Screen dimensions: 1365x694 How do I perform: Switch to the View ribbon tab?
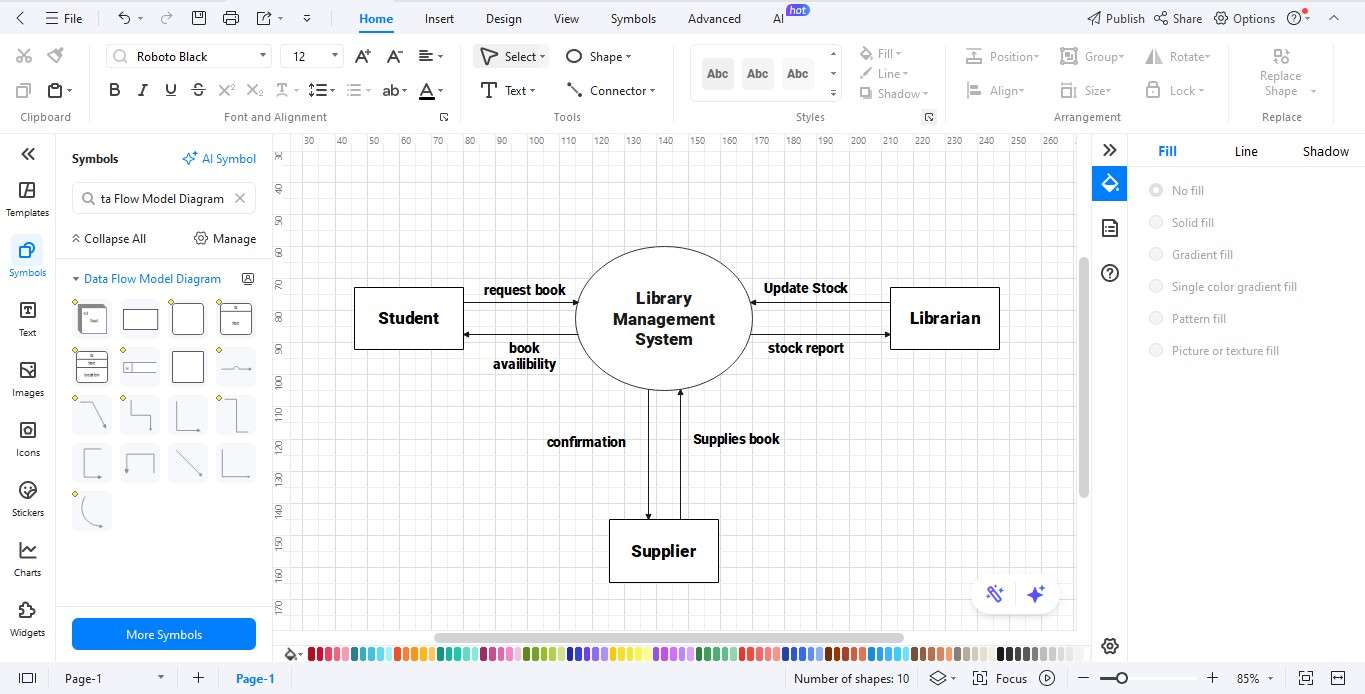tap(566, 18)
